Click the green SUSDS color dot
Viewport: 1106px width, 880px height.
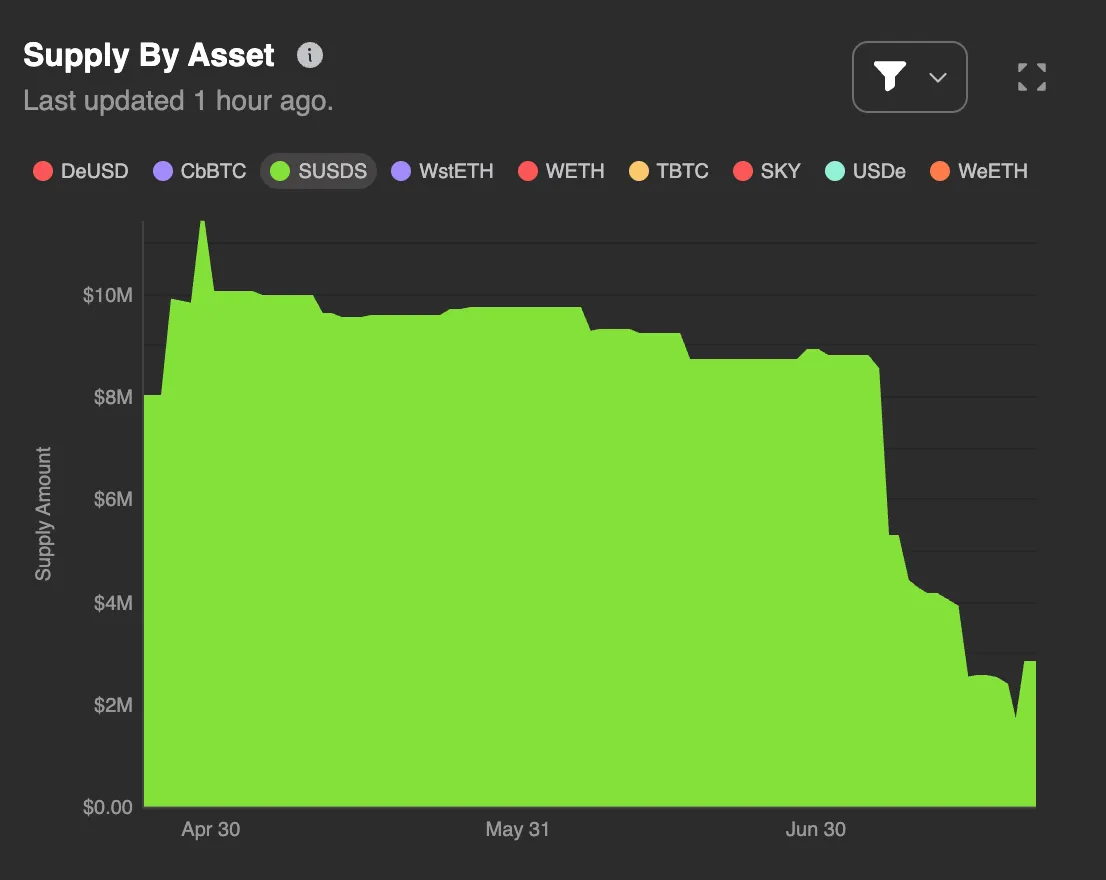(x=281, y=171)
